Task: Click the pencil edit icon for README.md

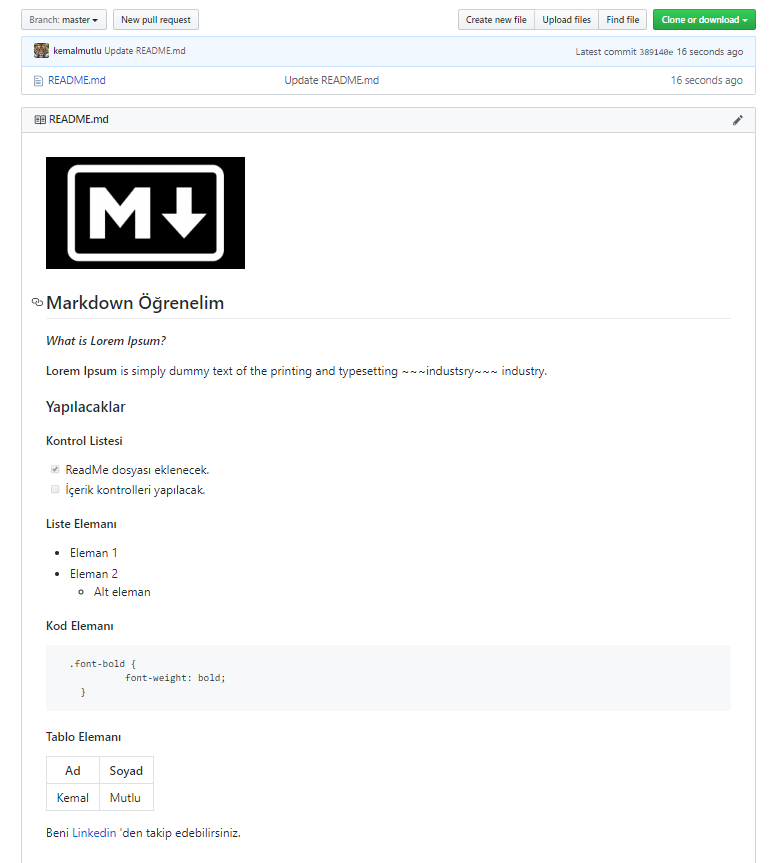Action: [x=737, y=120]
